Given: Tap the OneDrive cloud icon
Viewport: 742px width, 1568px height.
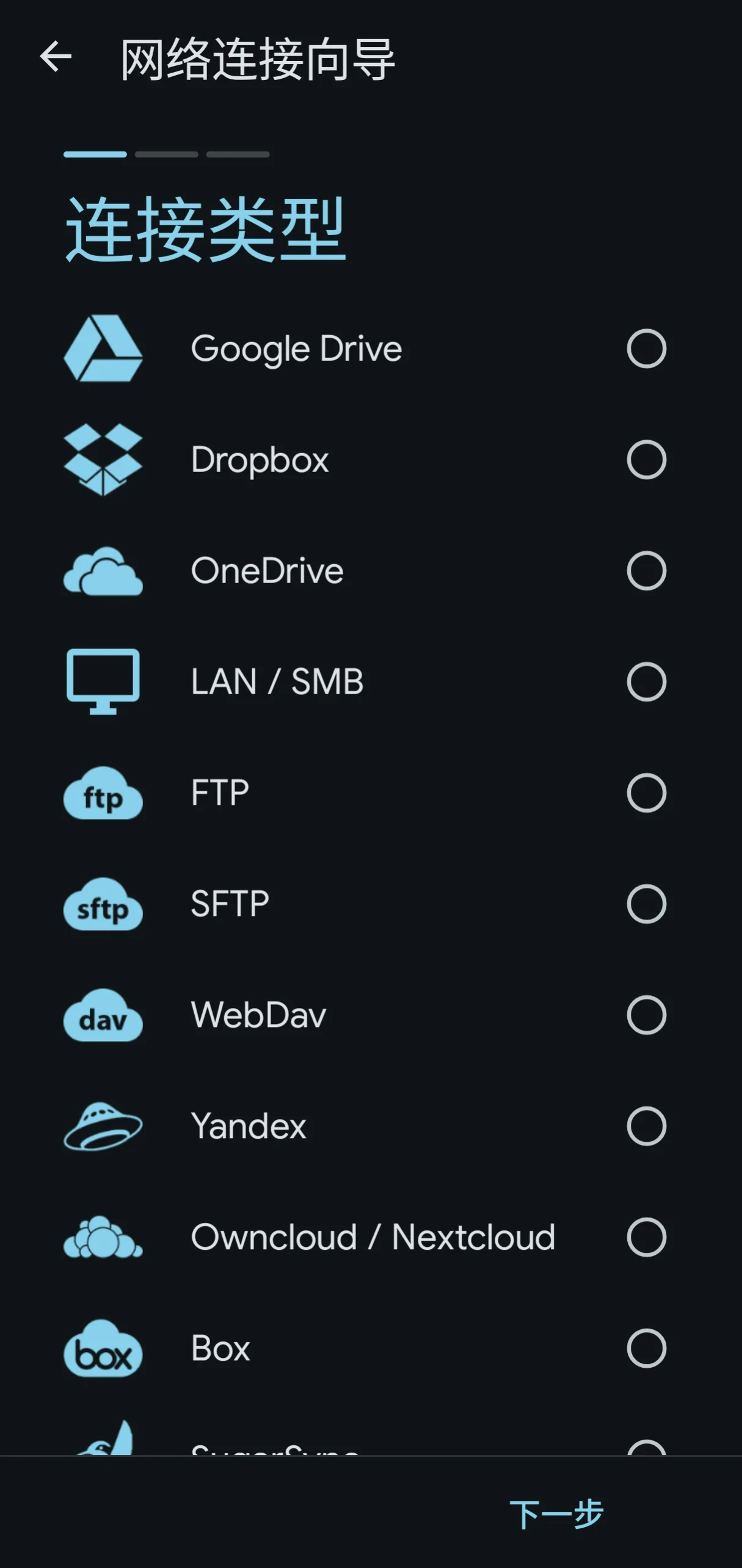Looking at the screenshot, I should [103, 572].
